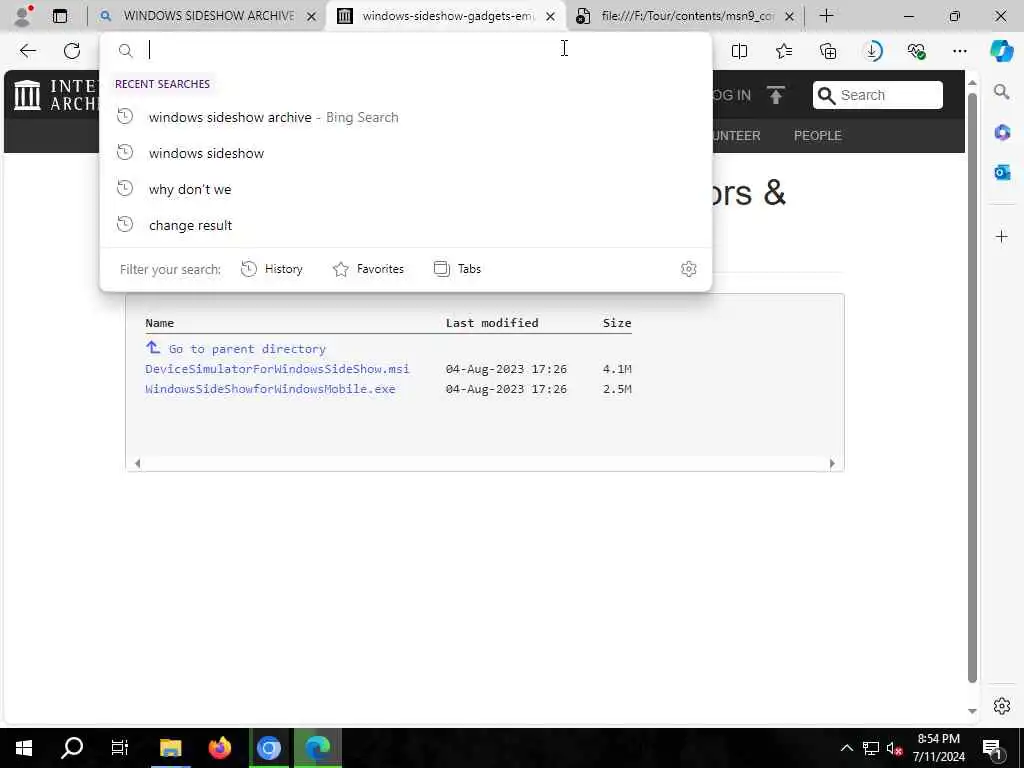
Task: Click the network tray icon
Action: point(871,748)
